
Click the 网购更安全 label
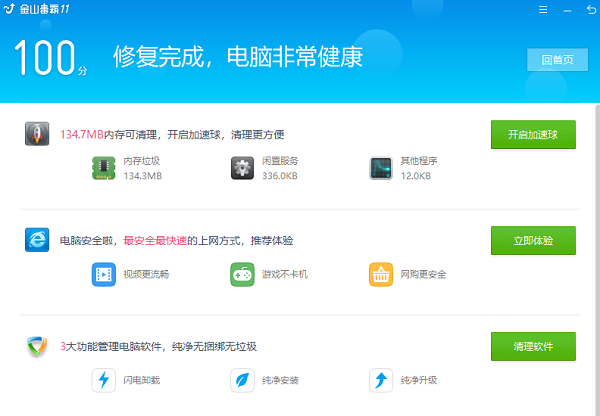[423, 274]
